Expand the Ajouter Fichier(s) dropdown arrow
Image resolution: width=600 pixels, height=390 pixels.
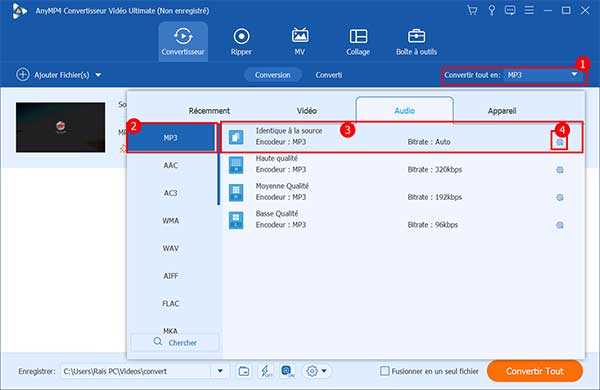click(98, 75)
